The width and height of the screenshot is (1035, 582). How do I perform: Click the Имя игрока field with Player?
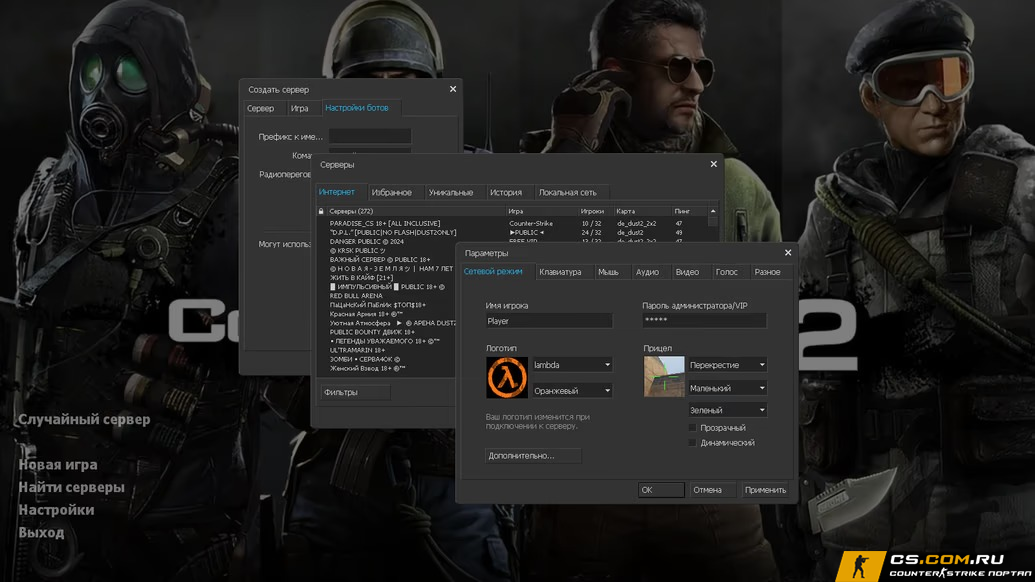pos(549,321)
